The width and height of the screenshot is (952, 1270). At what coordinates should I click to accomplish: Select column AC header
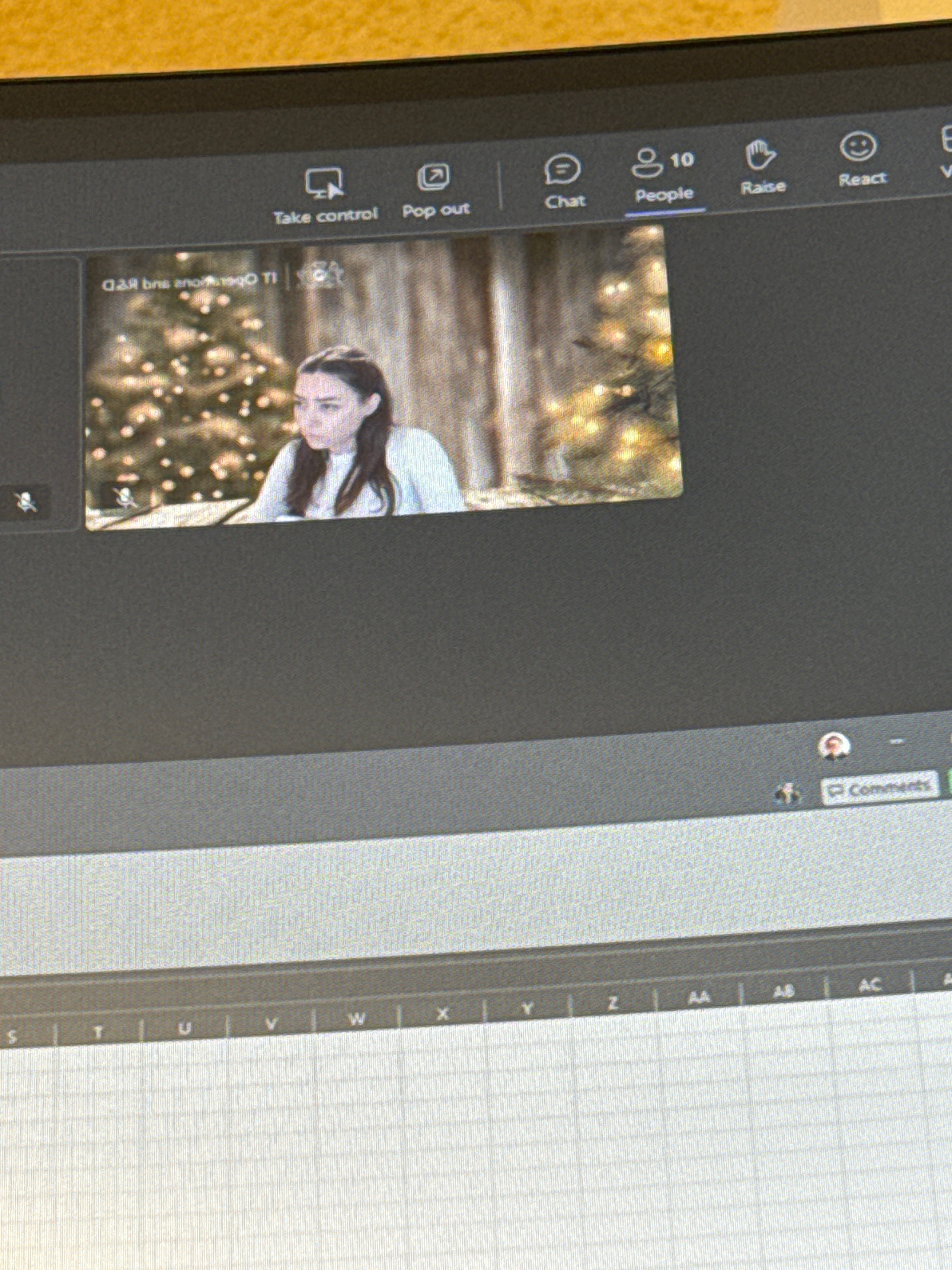[870, 985]
